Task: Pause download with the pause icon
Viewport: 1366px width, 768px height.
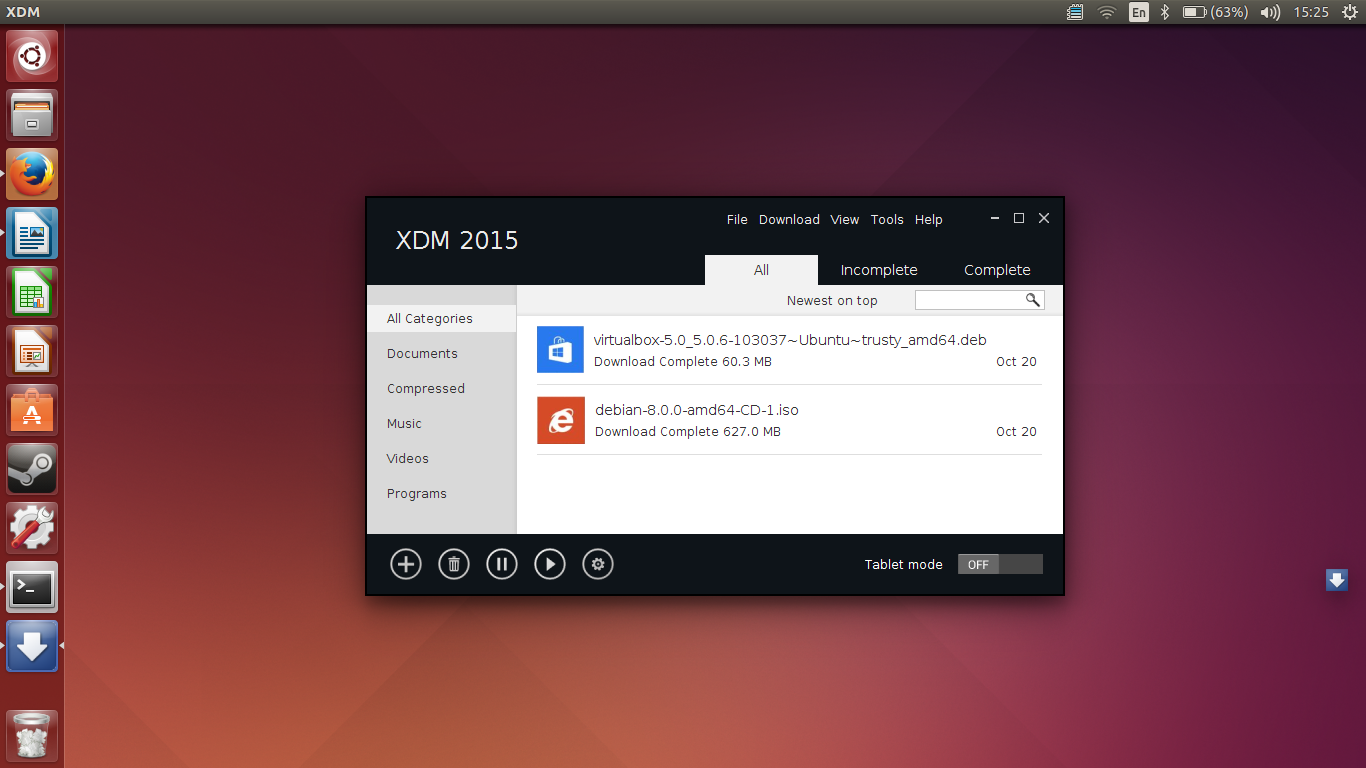Action: (x=502, y=564)
